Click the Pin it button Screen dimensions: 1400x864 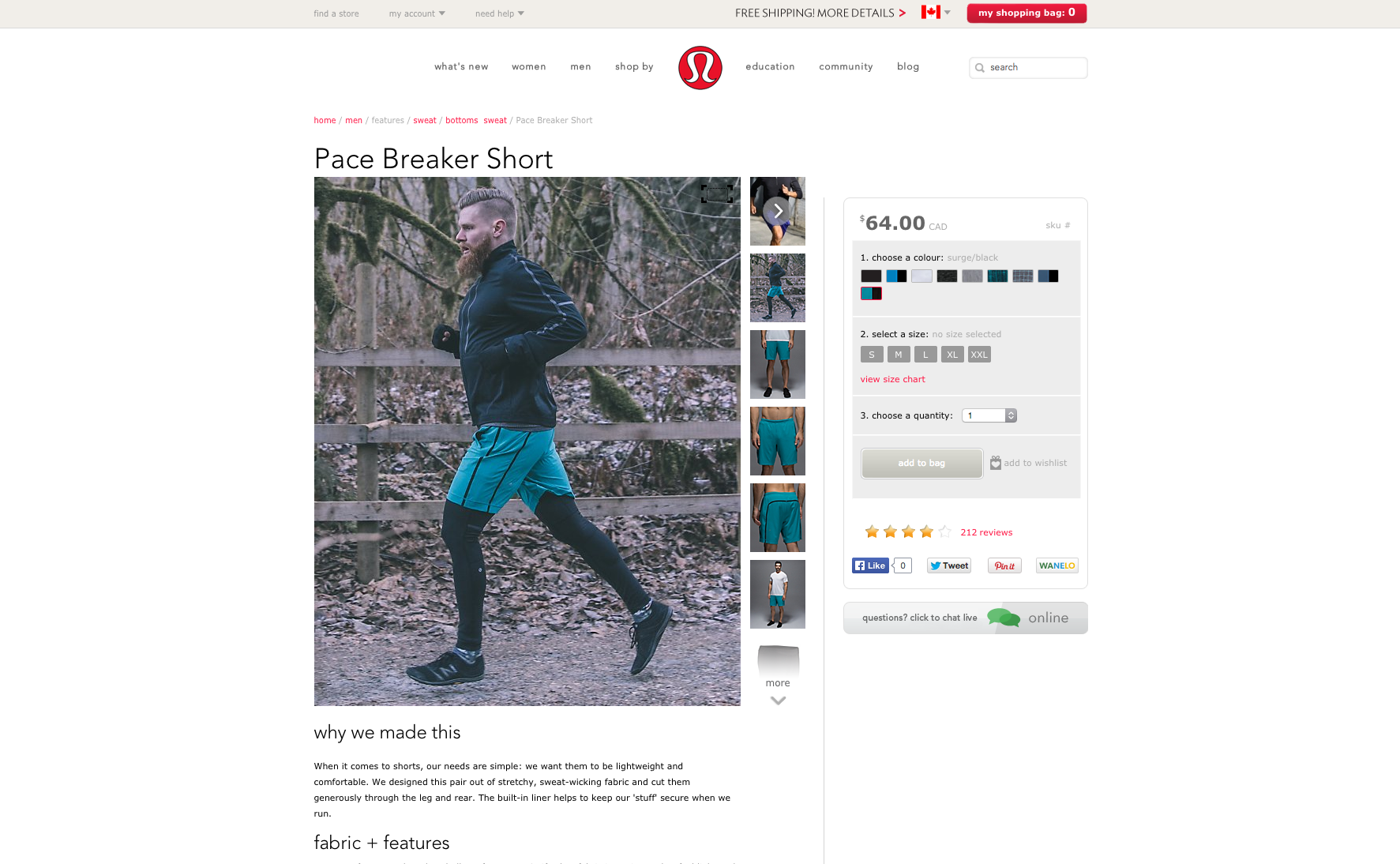click(1005, 565)
